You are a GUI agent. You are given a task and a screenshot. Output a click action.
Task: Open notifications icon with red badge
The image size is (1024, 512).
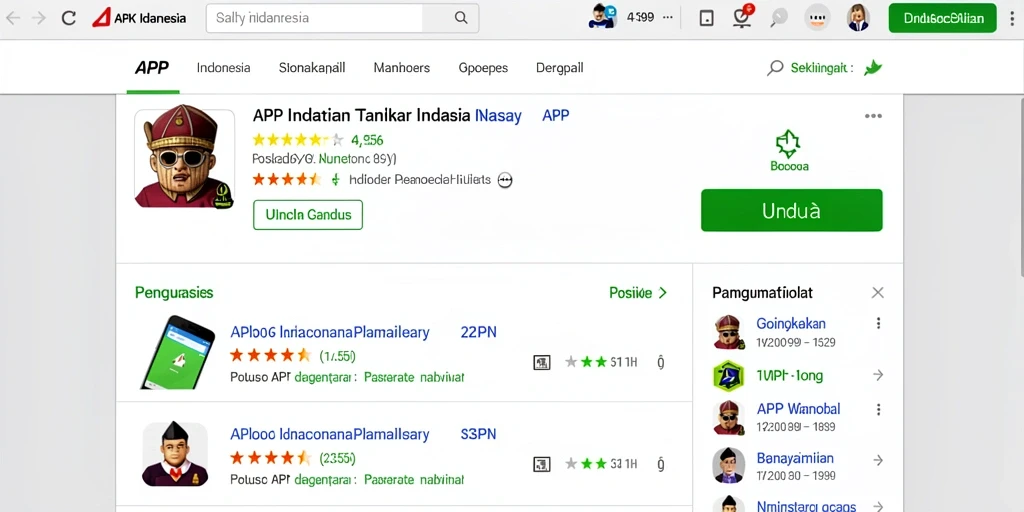click(743, 17)
